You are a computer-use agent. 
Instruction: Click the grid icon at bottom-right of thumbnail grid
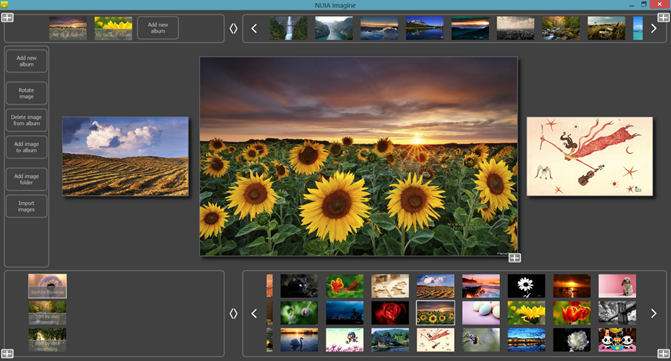[663, 353]
